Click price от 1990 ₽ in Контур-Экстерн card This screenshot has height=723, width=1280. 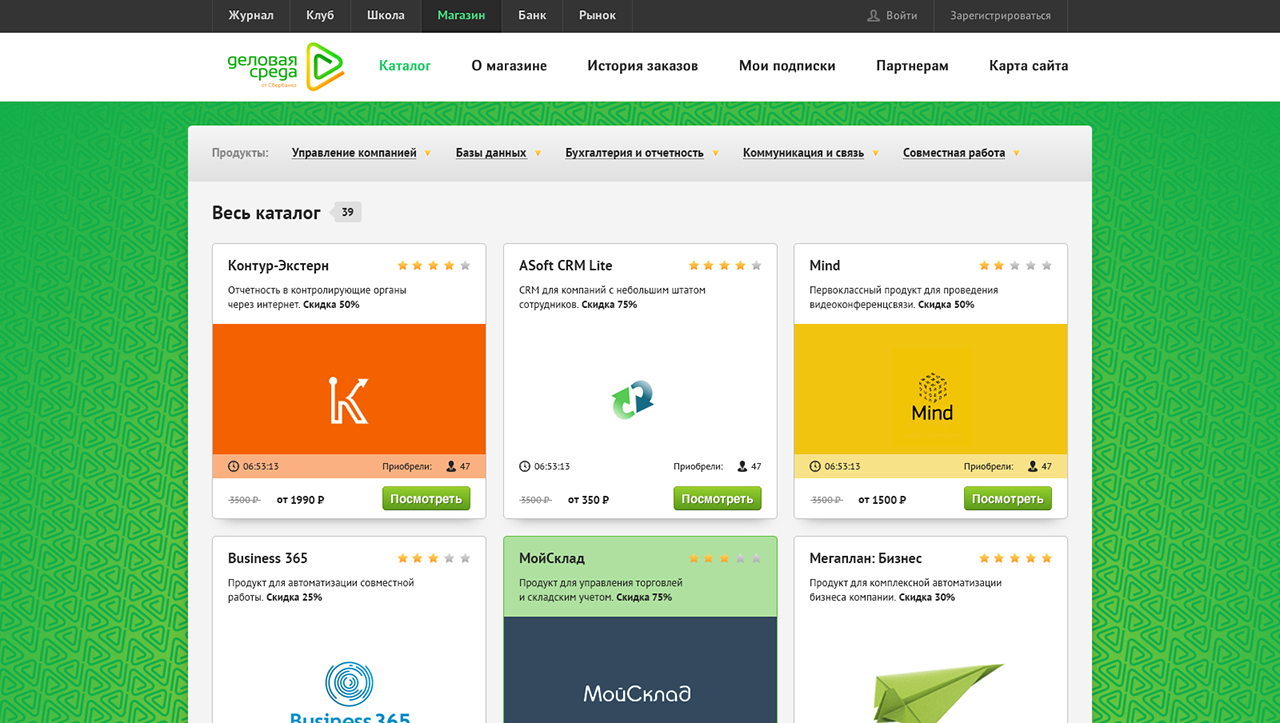300,500
